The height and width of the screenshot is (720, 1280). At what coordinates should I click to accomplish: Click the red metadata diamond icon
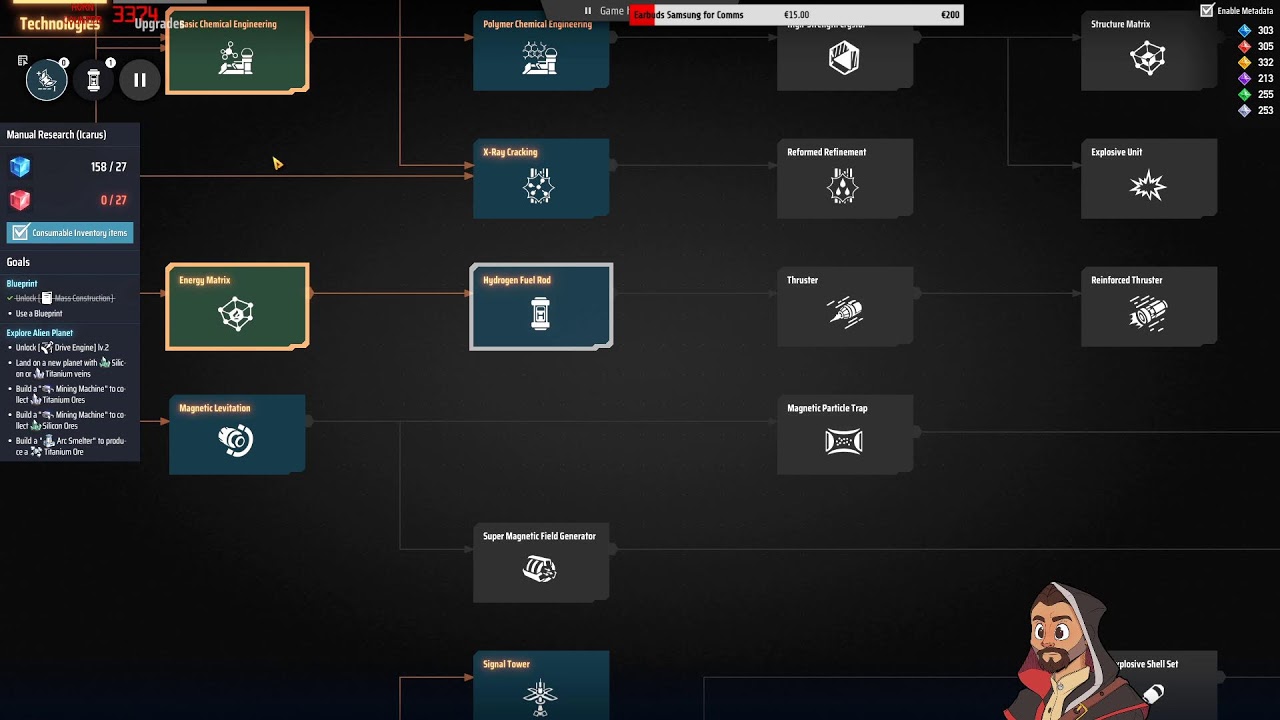point(1244,47)
